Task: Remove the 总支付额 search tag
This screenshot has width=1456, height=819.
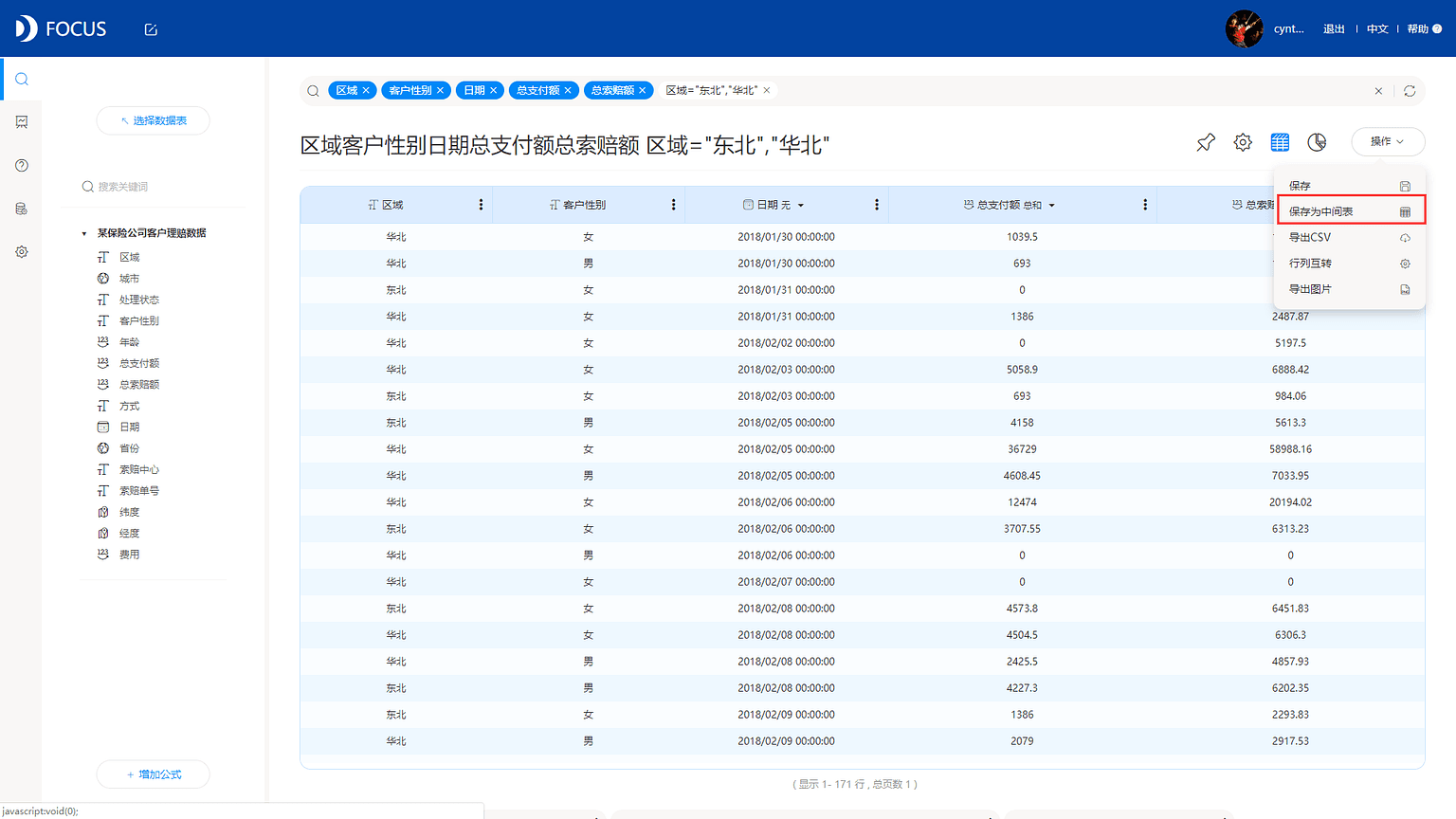Action: (568, 90)
